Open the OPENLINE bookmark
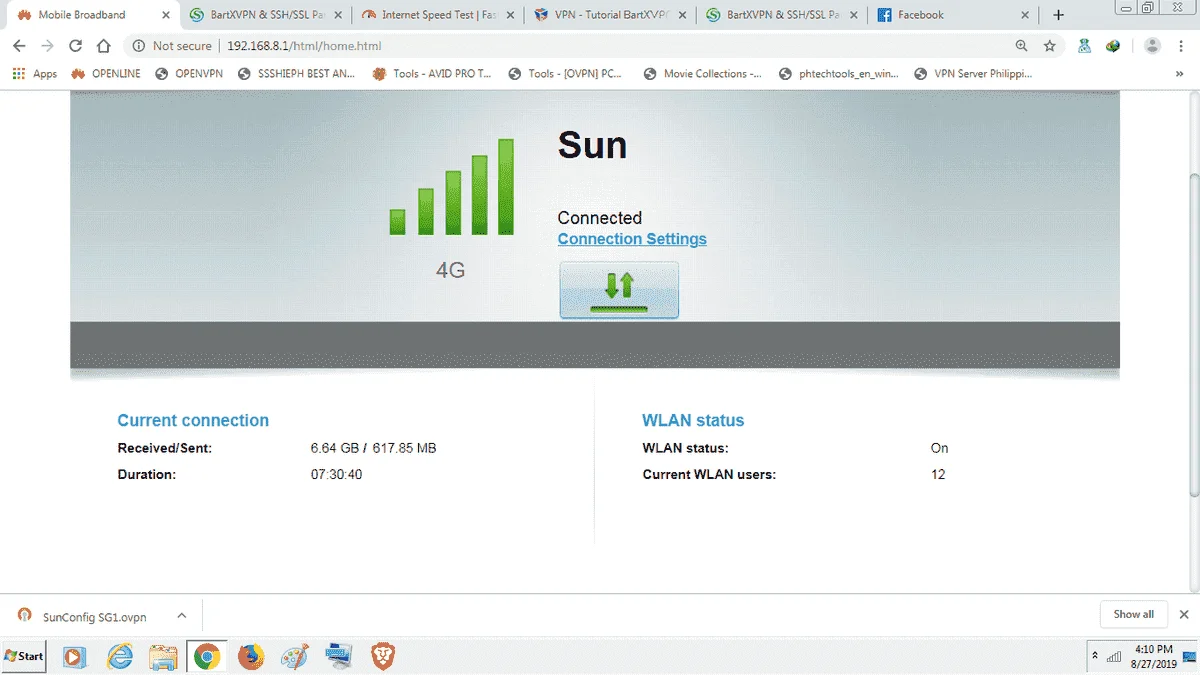 click(x=105, y=73)
